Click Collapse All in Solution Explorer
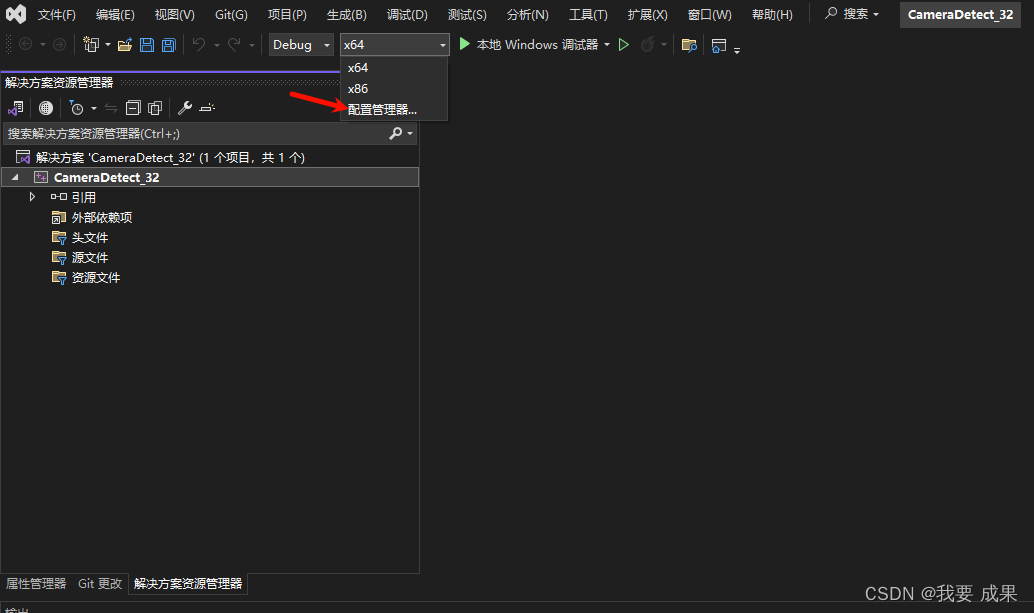 pyautogui.click(x=133, y=108)
